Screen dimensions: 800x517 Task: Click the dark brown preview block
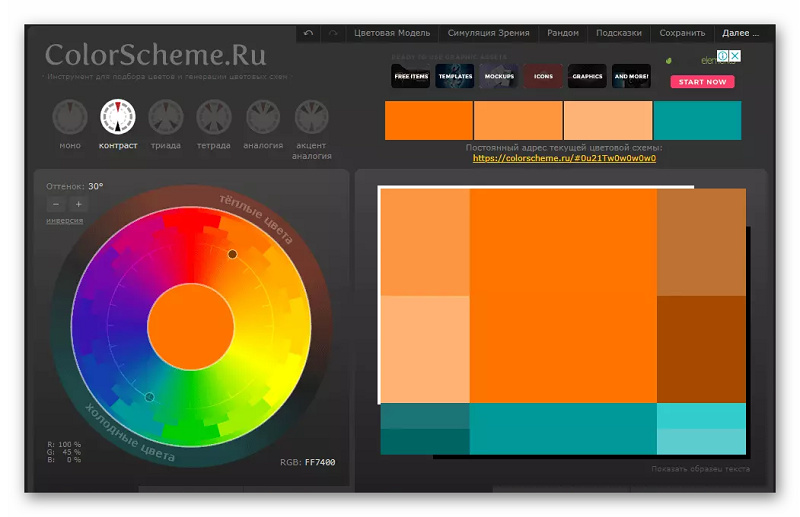pos(701,350)
